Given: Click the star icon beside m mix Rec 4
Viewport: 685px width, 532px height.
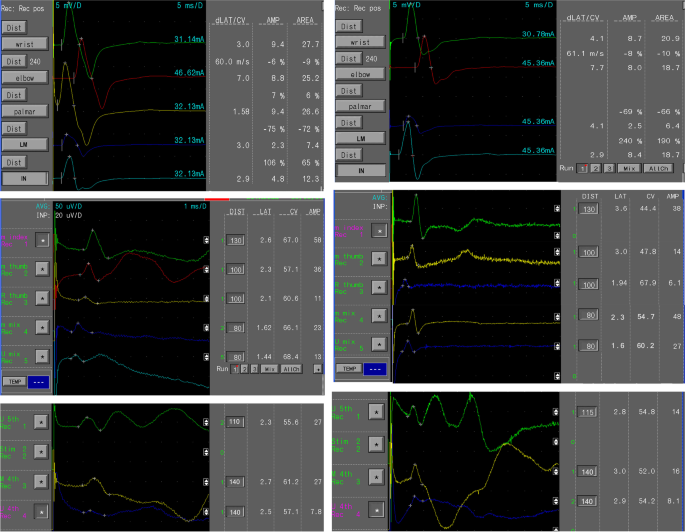Looking at the screenshot, I should point(41,327).
